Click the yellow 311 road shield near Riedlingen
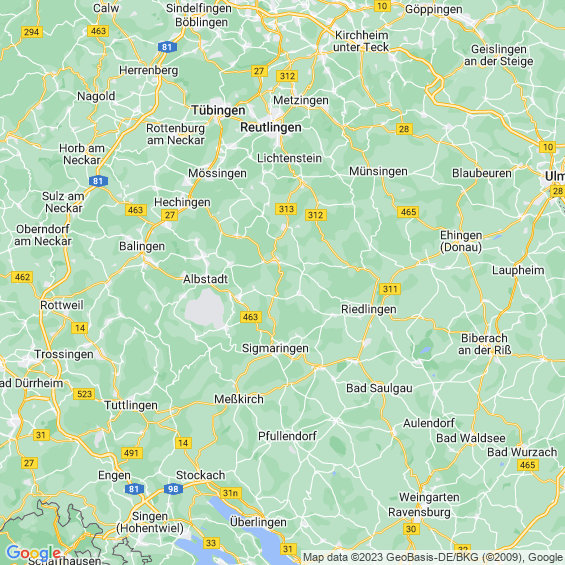Image resolution: width=565 pixels, height=565 pixels. (x=390, y=289)
